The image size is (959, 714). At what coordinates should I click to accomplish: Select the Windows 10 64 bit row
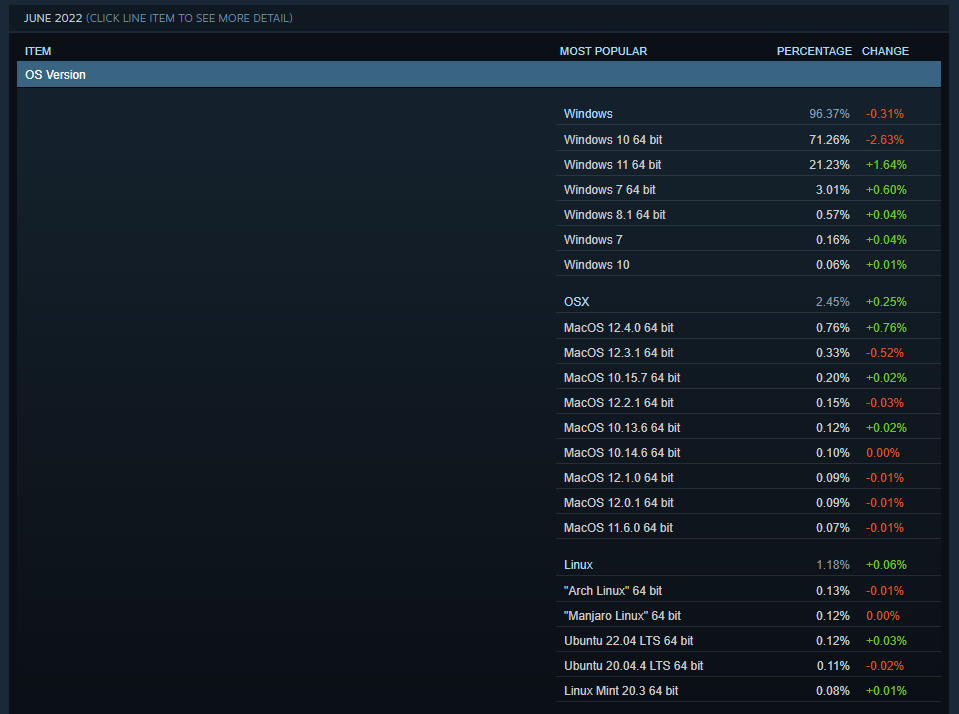pyautogui.click(x=748, y=139)
